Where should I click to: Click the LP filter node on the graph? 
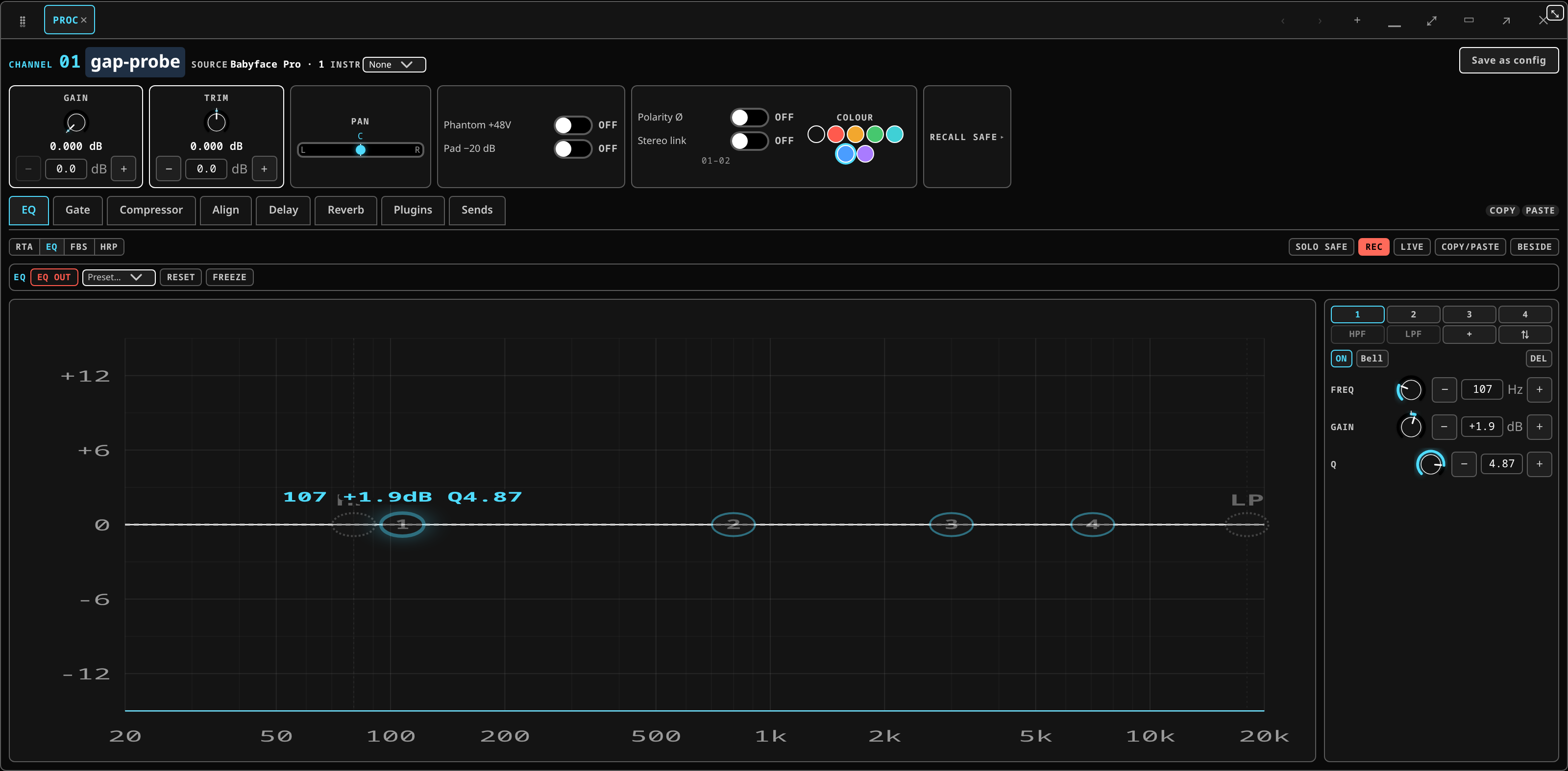point(1246,525)
